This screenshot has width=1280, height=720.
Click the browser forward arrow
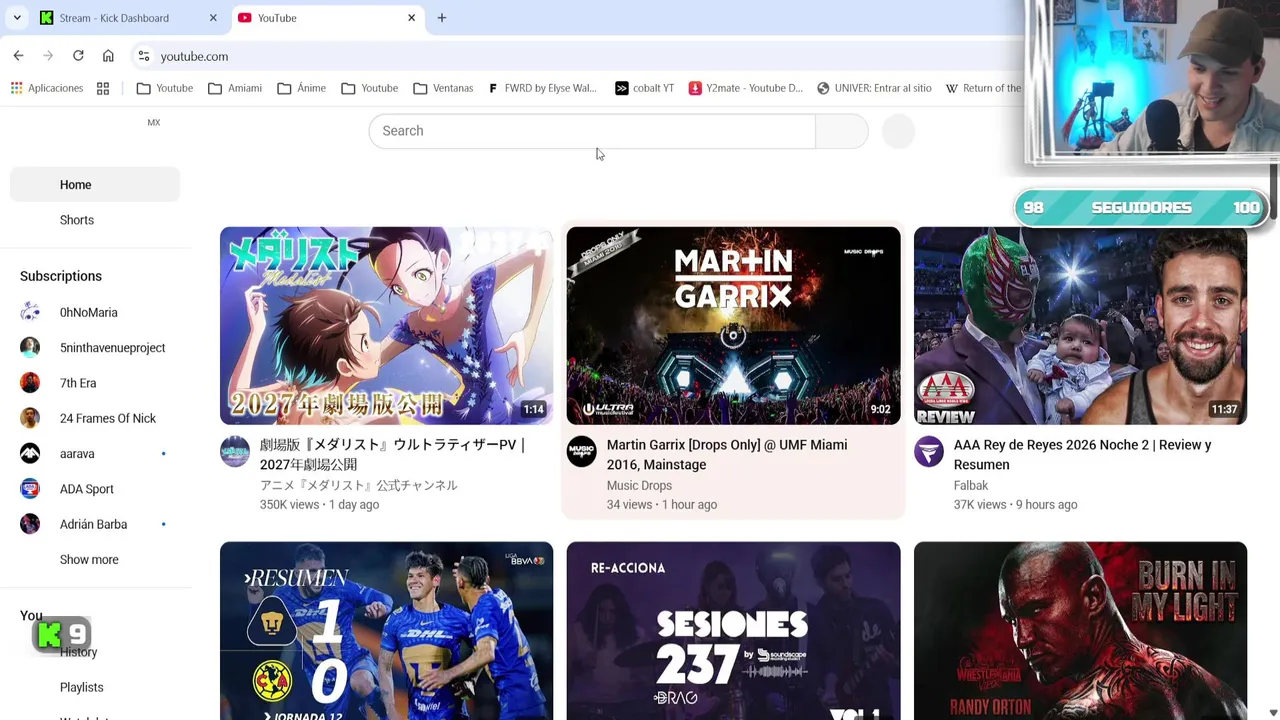point(48,56)
